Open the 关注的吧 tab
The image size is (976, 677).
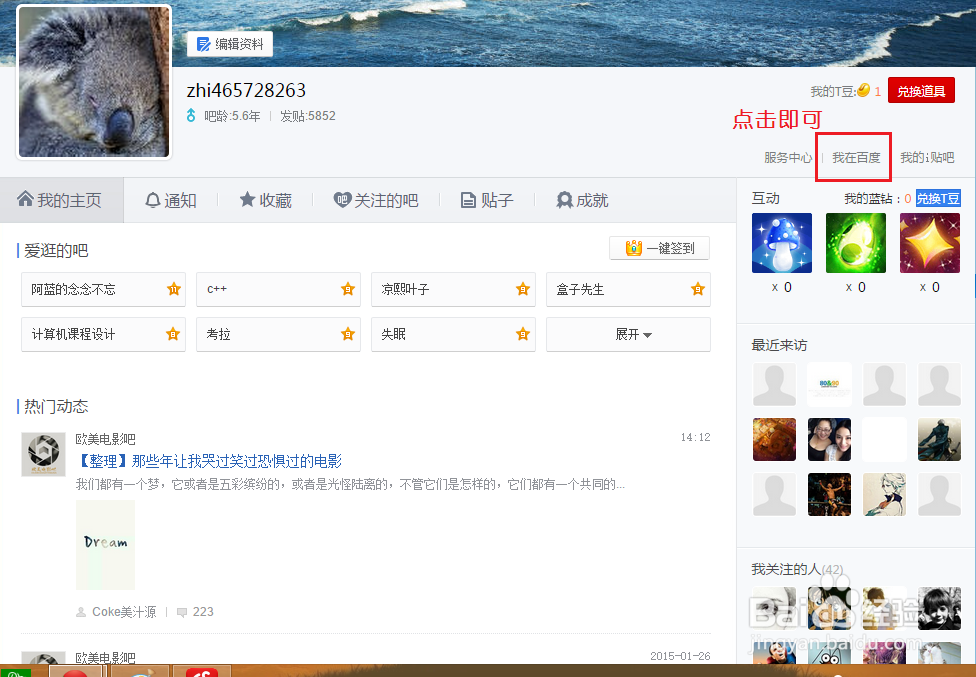coord(376,200)
